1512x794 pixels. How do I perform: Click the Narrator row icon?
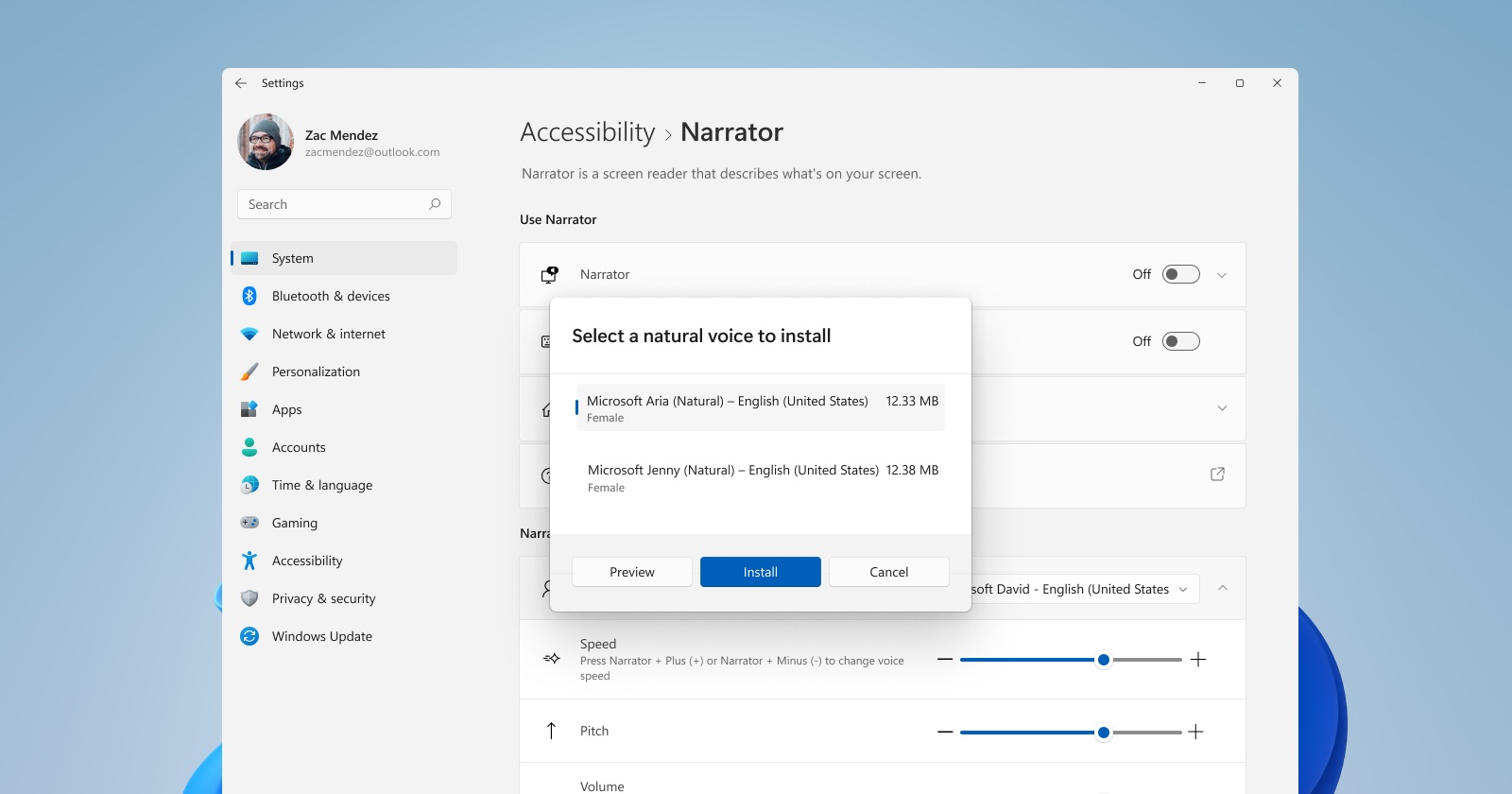point(549,274)
